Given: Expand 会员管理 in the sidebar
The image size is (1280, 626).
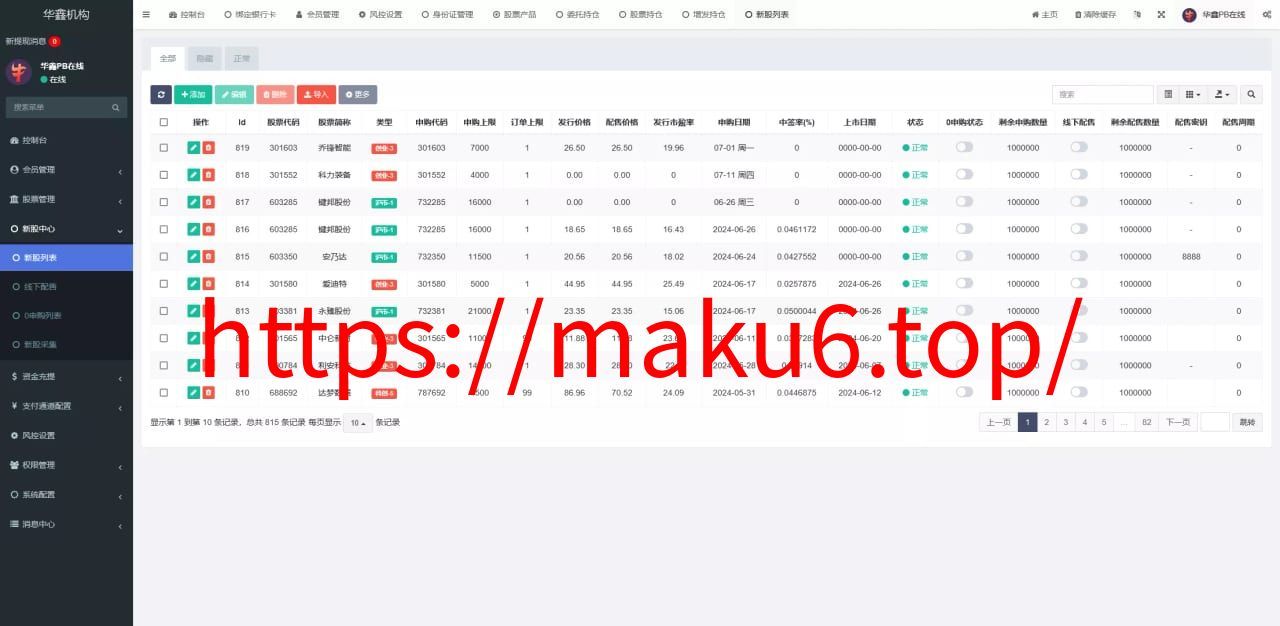Looking at the screenshot, I should tap(66, 170).
